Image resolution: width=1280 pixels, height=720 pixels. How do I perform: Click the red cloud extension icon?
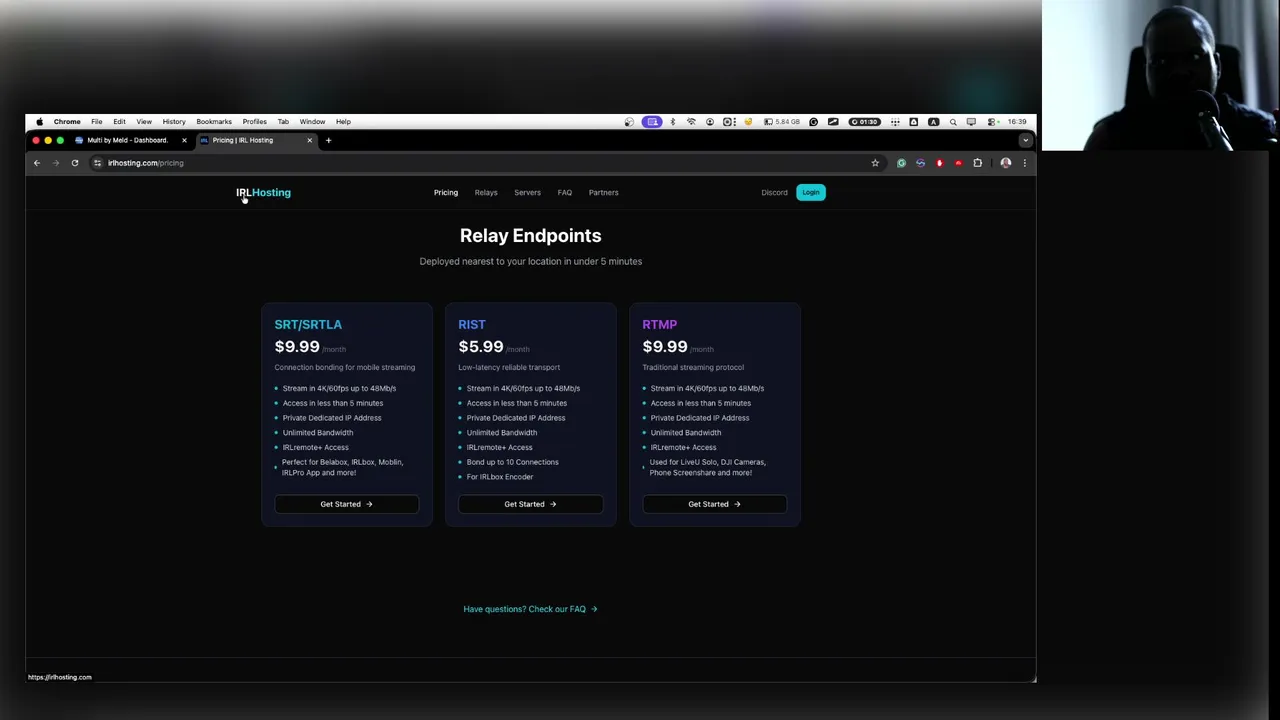pyautogui.click(x=959, y=163)
